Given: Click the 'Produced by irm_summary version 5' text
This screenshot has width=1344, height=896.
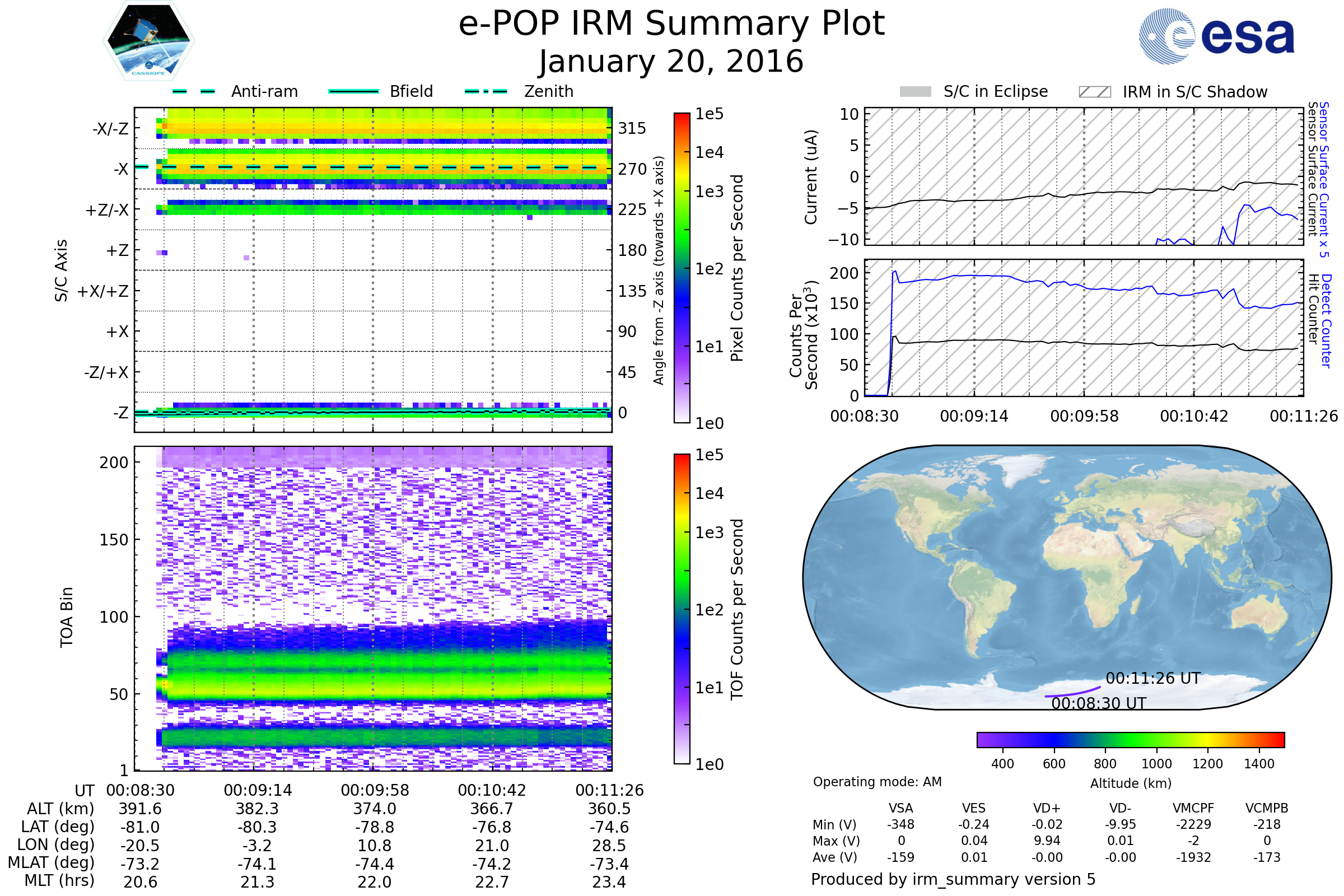Looking at the screenshot, I should coord(953,879).
